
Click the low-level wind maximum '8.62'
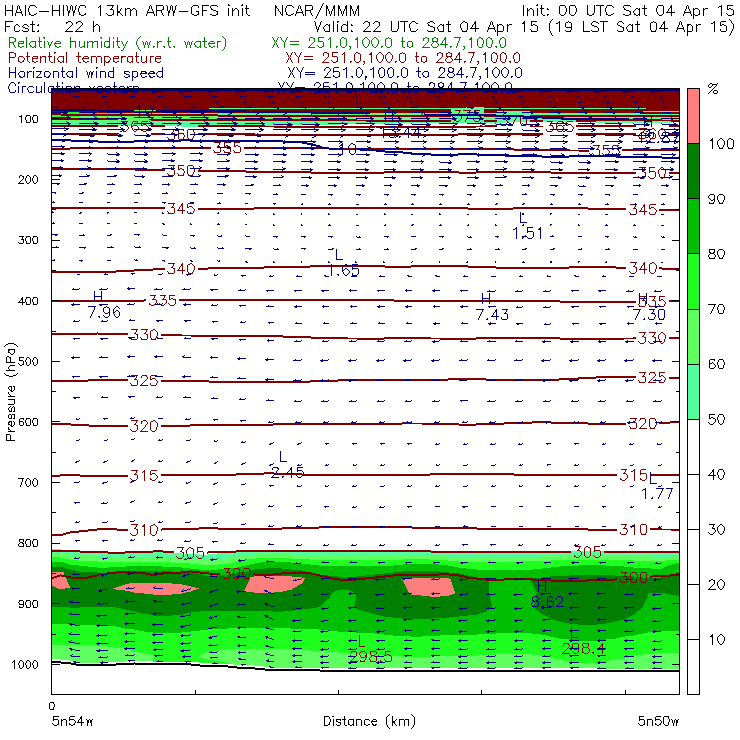point(547,602)
